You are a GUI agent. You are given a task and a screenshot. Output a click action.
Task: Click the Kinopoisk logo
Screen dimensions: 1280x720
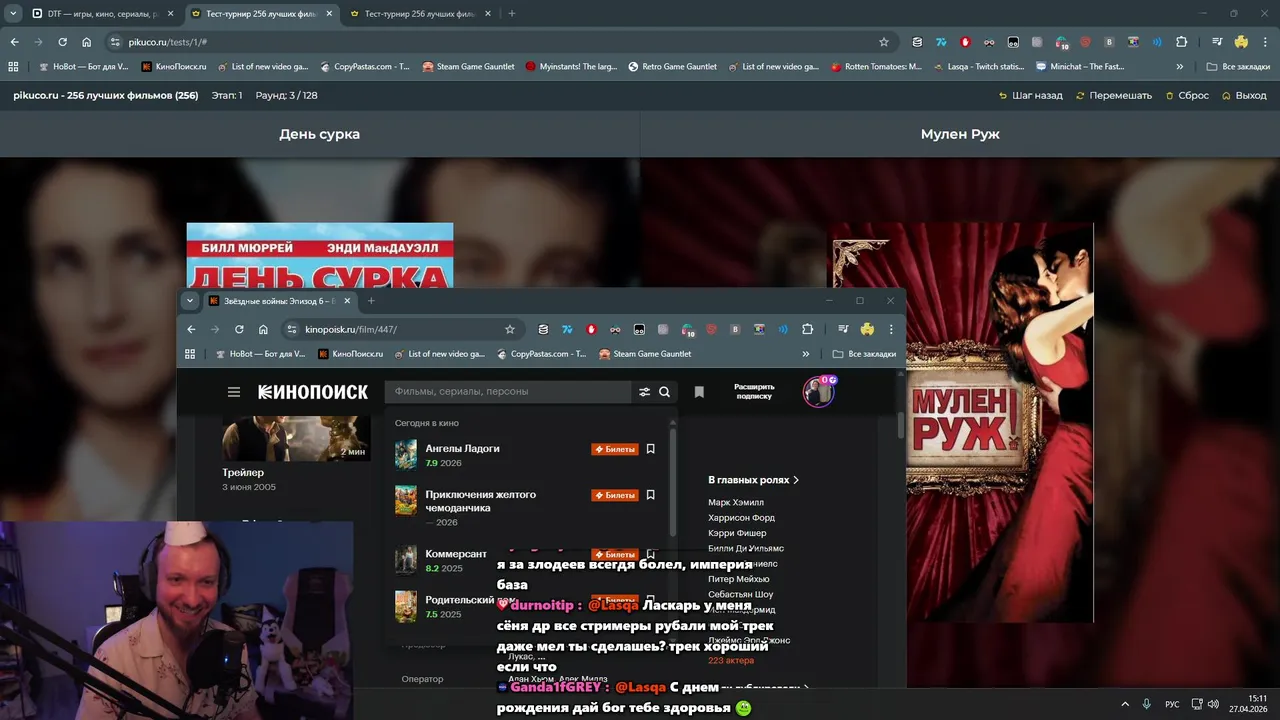313,392
